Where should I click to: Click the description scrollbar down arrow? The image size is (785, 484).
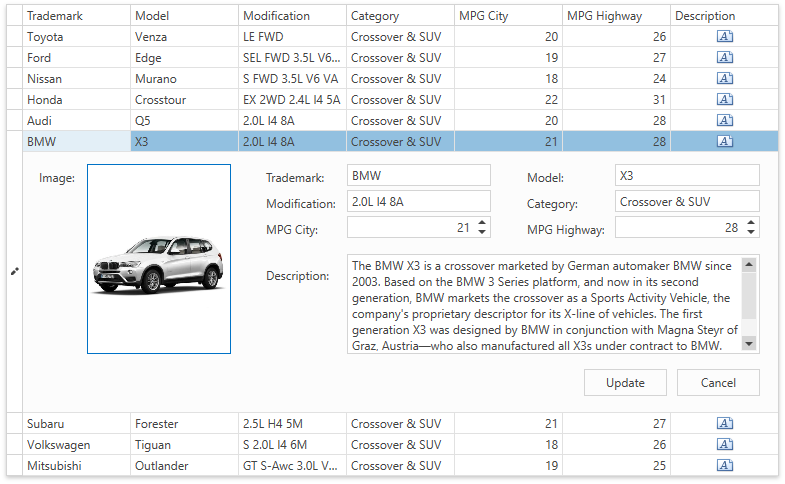[749, 344]
